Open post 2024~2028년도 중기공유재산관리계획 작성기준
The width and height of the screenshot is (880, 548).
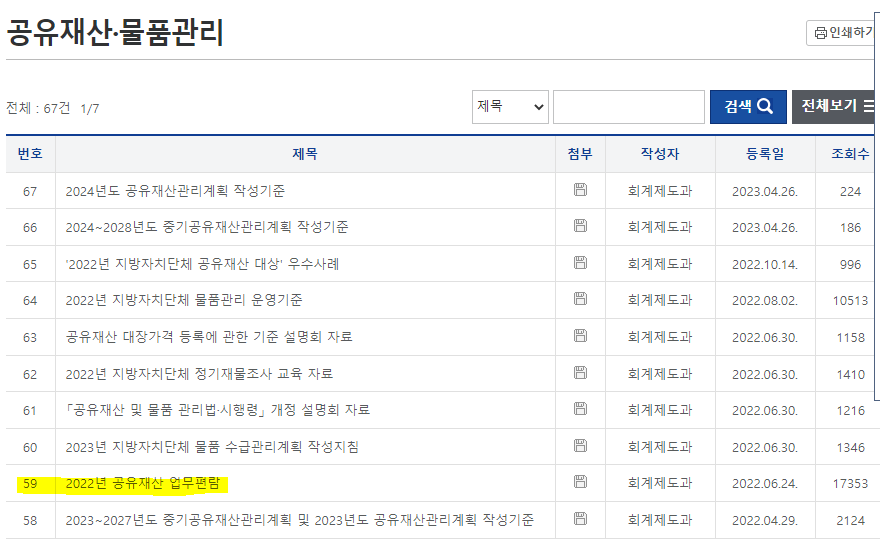[x=207, y=227]
